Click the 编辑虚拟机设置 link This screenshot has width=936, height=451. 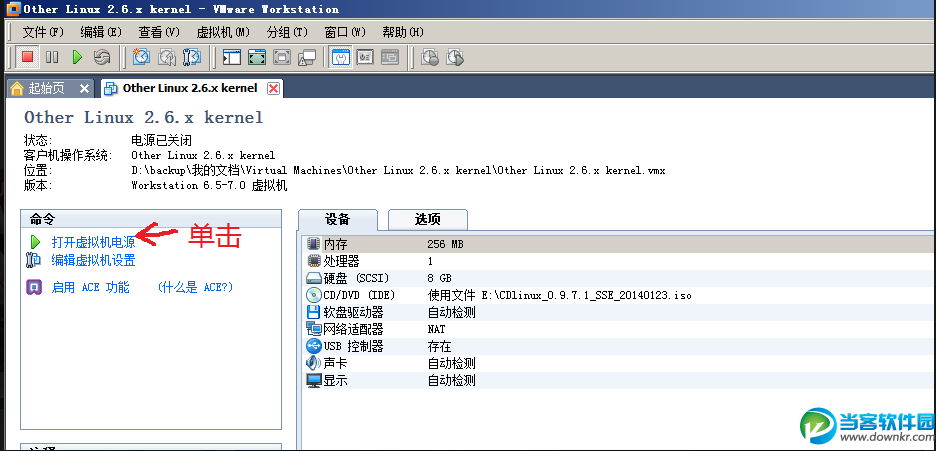coord(94,260)
